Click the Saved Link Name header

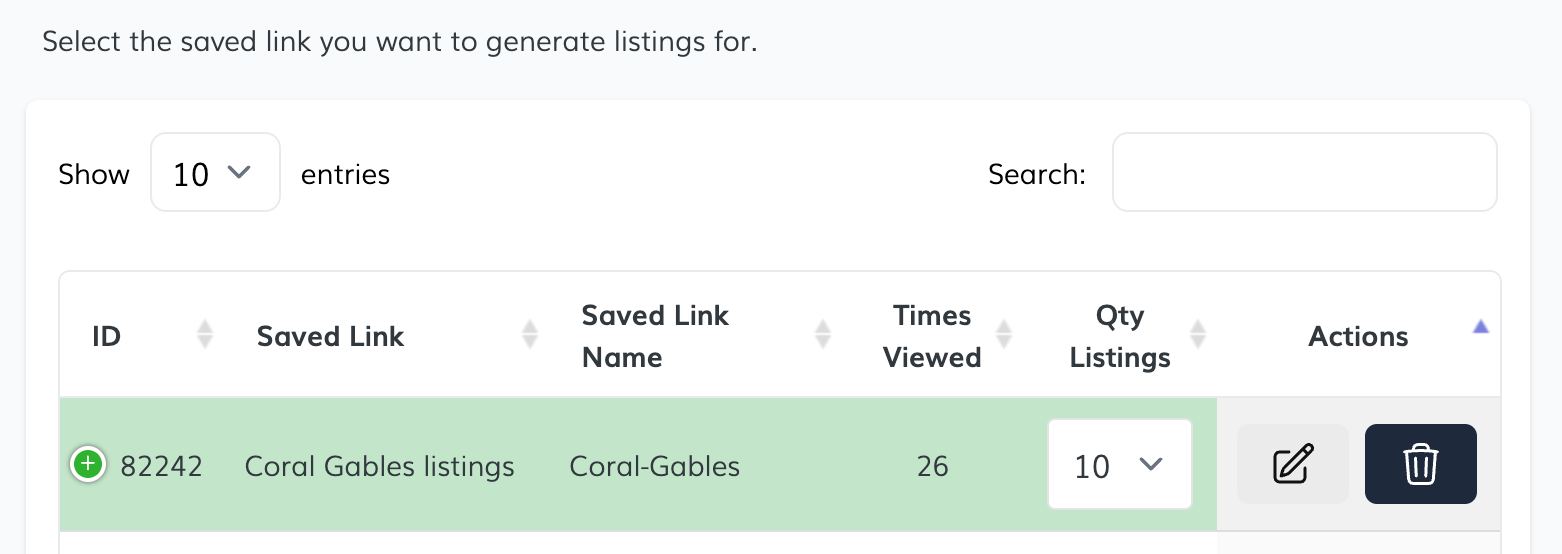(655, 336)
